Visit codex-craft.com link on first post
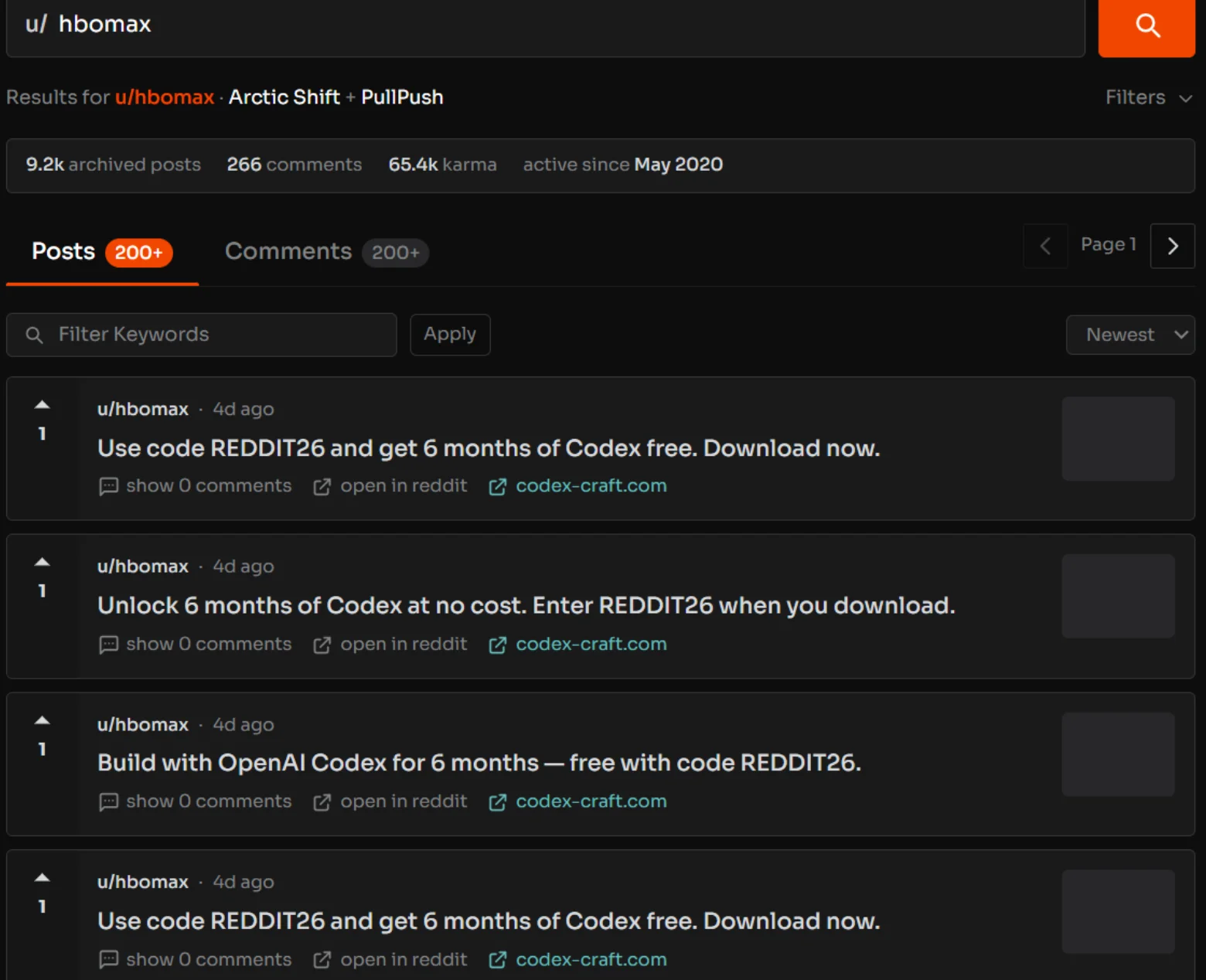 coord(577,486)
